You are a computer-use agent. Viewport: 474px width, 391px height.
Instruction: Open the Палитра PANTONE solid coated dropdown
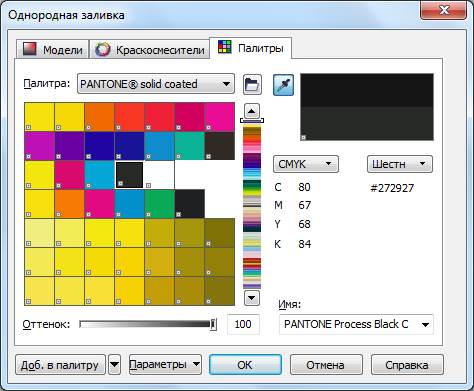(x=156, y=84)
